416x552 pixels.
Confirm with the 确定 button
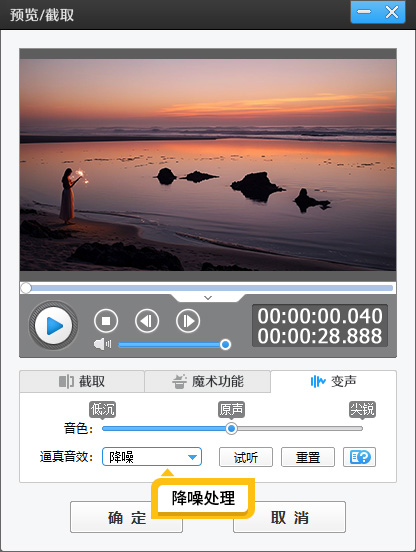point(126,517)
